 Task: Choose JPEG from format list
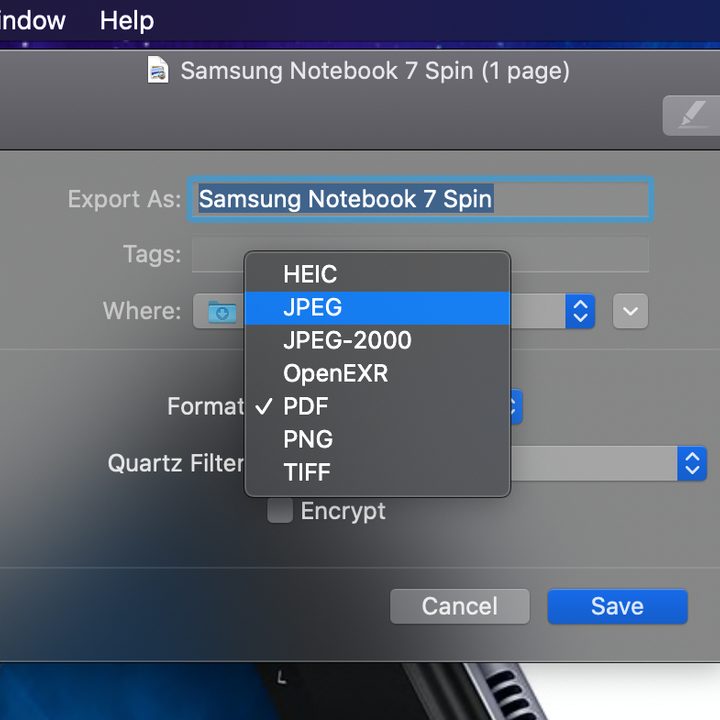pyautogui.click(x=377, y=307)
